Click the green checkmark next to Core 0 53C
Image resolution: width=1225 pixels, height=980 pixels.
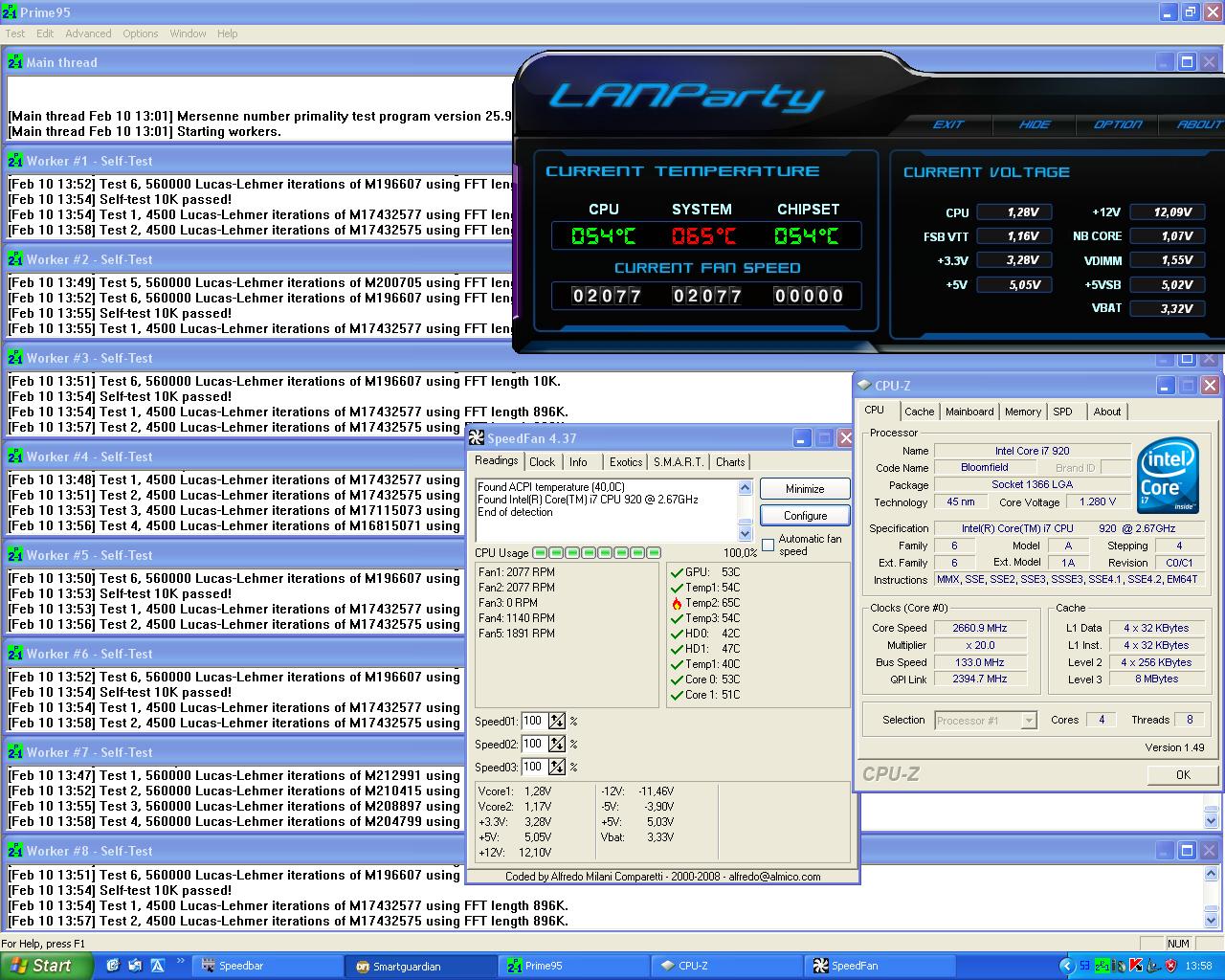[677, 679]
